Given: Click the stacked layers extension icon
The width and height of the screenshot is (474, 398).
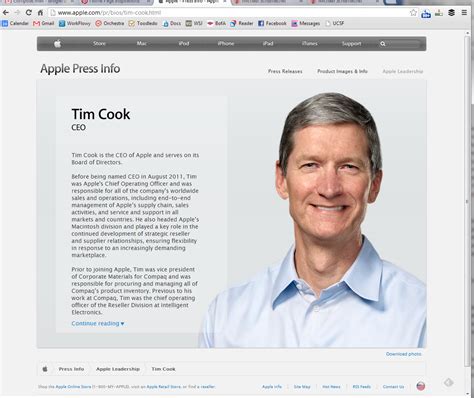Looking at the screenshot, I should 451,13.
